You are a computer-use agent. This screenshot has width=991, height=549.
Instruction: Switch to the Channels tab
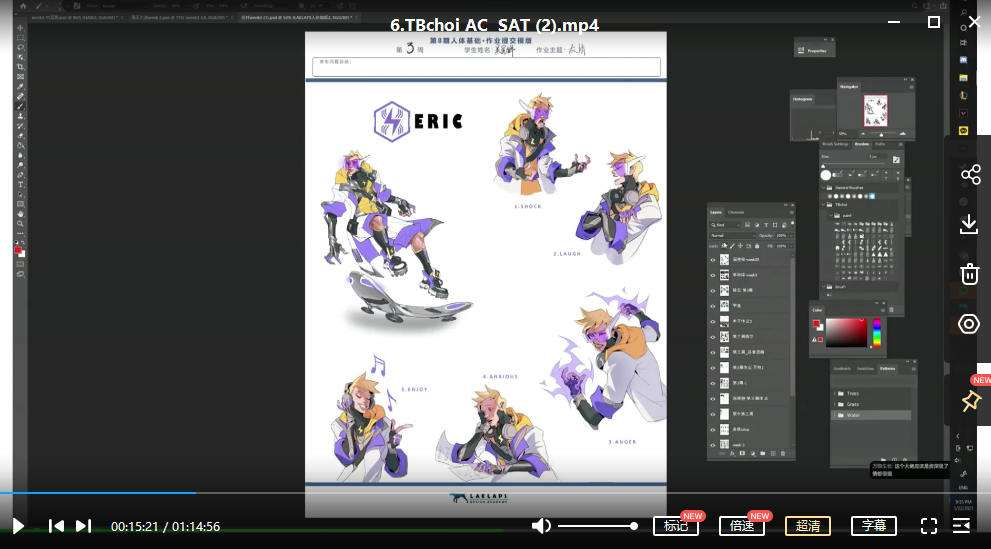coord(736,212)
